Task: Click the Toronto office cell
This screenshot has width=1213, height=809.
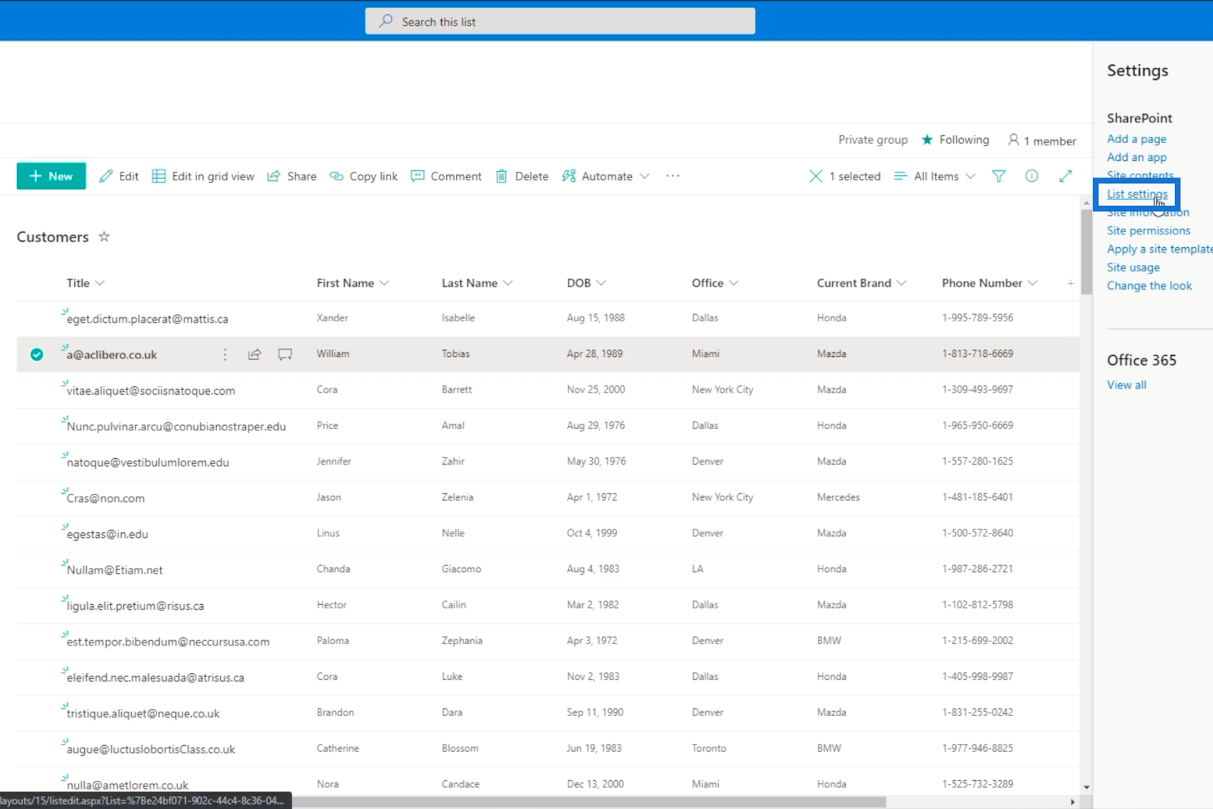Action: click(709, 748)
